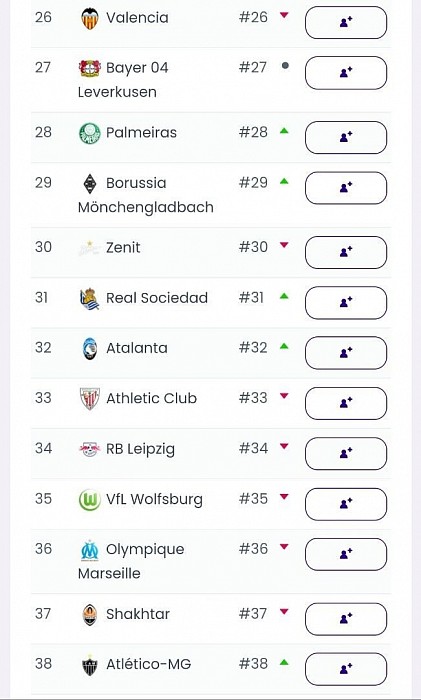This screenshot has height=700, width=421.
Task: Click the Shakhtar orange crest icon
Action: click(x=90, y=615)
